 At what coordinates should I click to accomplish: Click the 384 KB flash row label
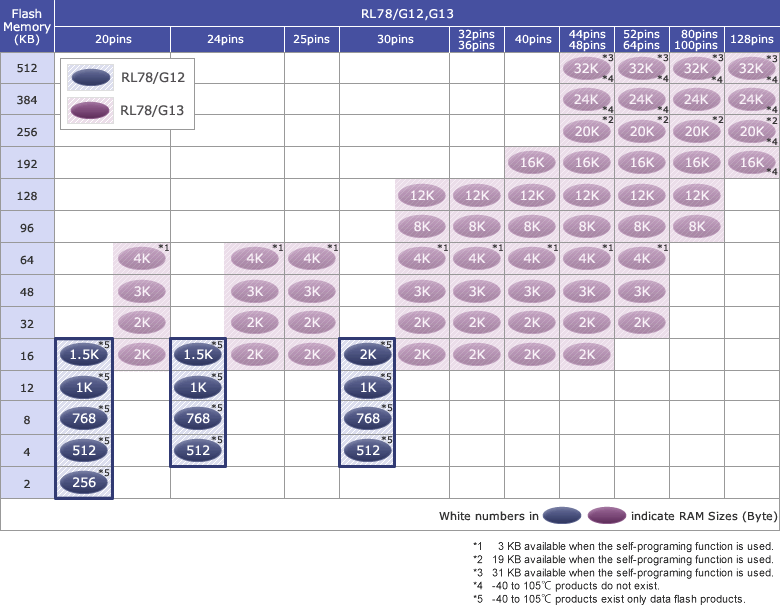[27, 100]
